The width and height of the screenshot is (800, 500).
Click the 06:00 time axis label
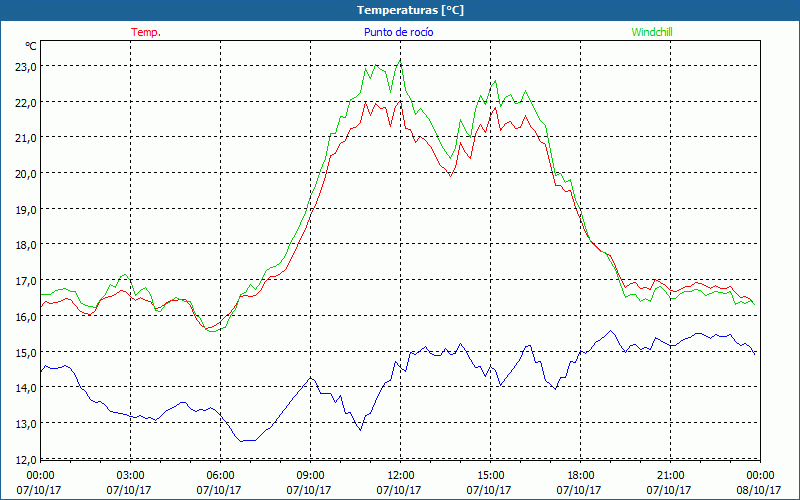(x=220, y=476)
